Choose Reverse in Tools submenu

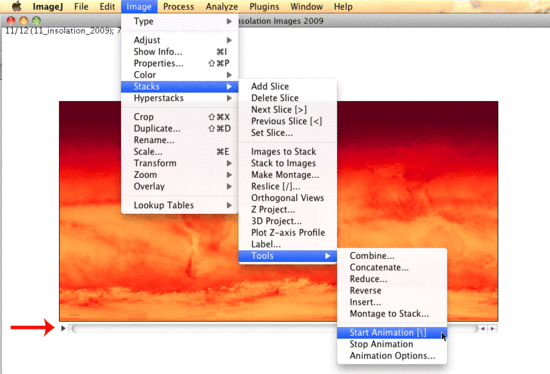pyautogui.click(x=392, y=290)
